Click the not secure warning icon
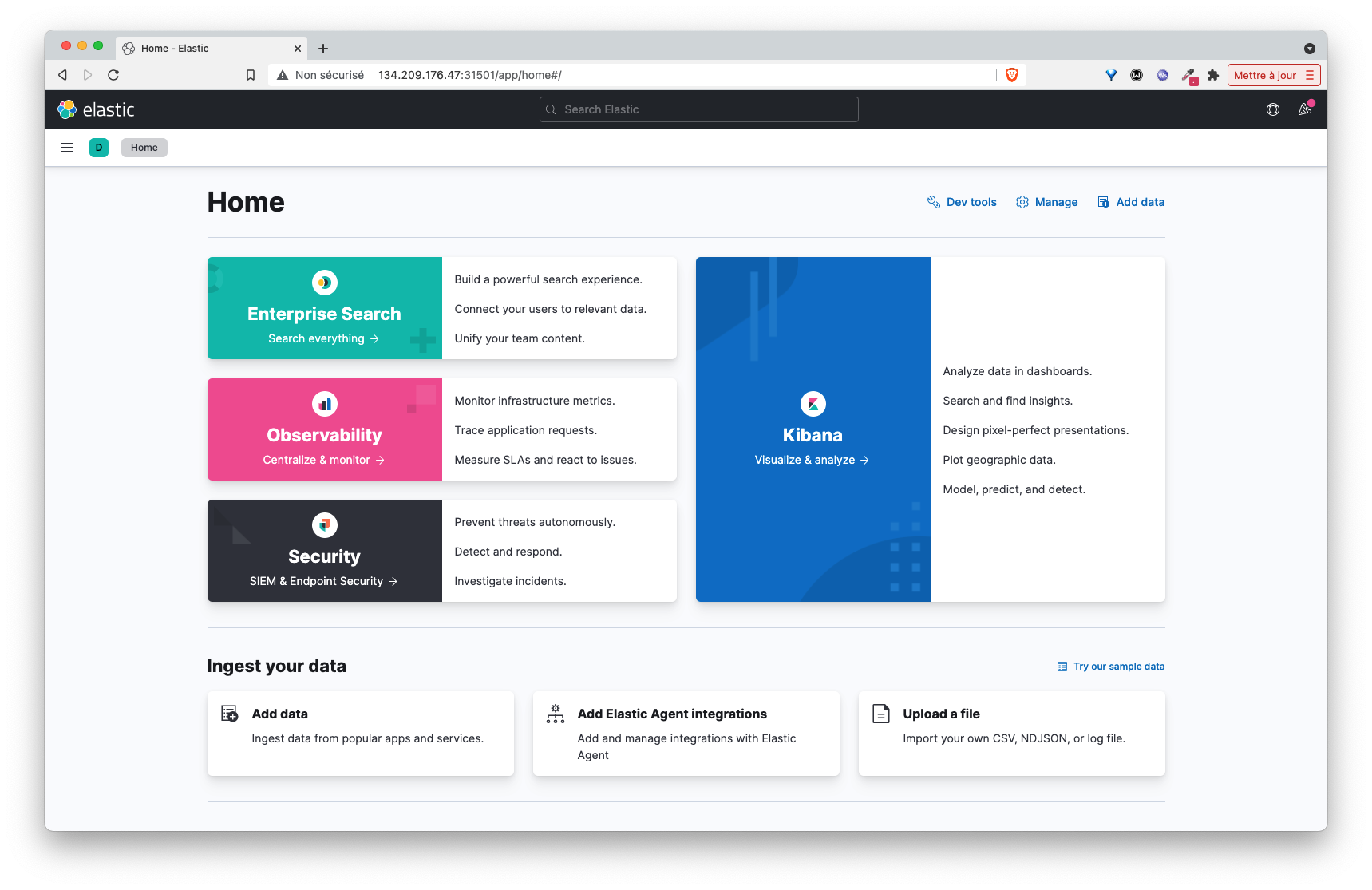The width and height of the screenshot is (1372, 890). coord(283,75)
